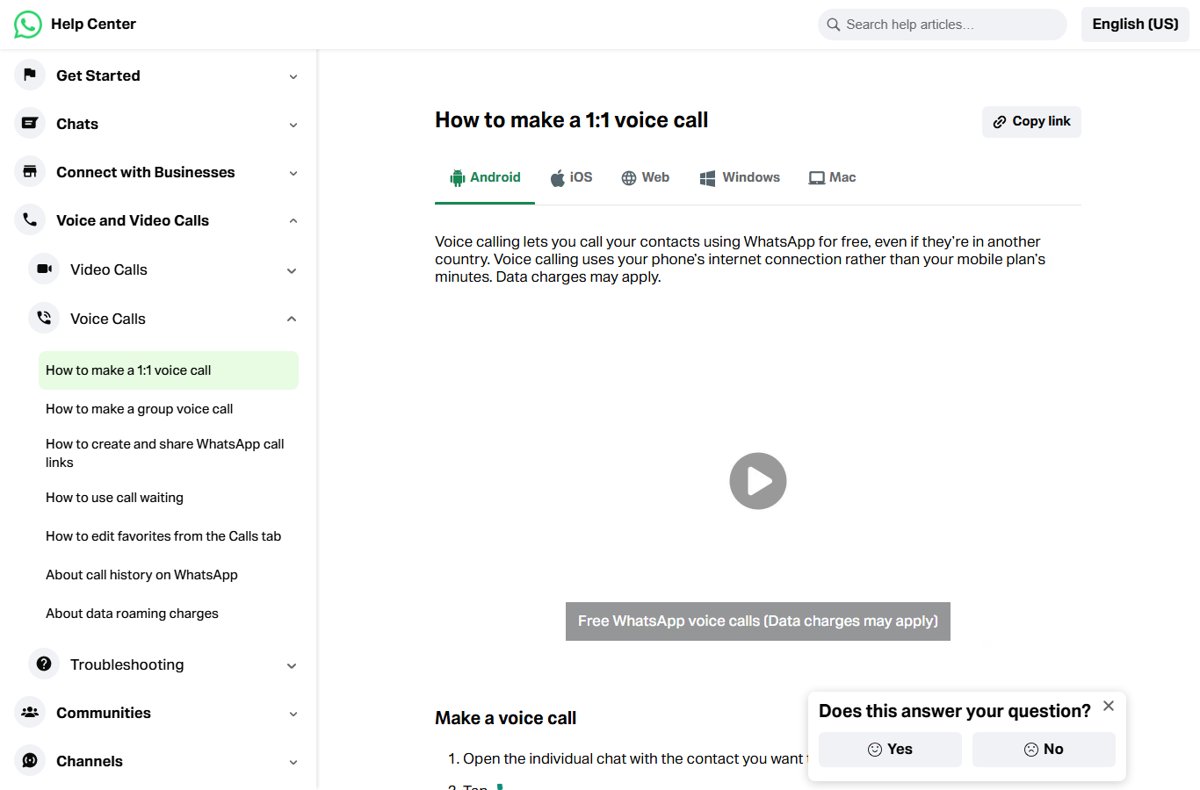Click the Android robot icon
The height and width of the screenshot is (790, 1200).
458,178
